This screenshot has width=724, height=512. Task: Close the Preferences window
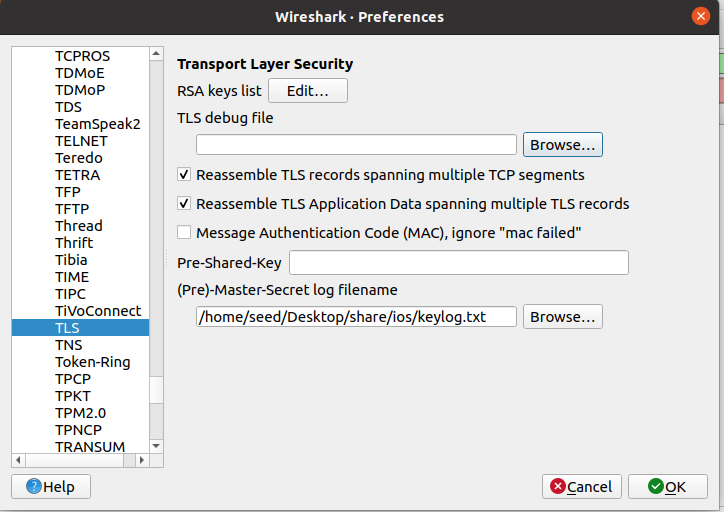click(x=700, y=17)
